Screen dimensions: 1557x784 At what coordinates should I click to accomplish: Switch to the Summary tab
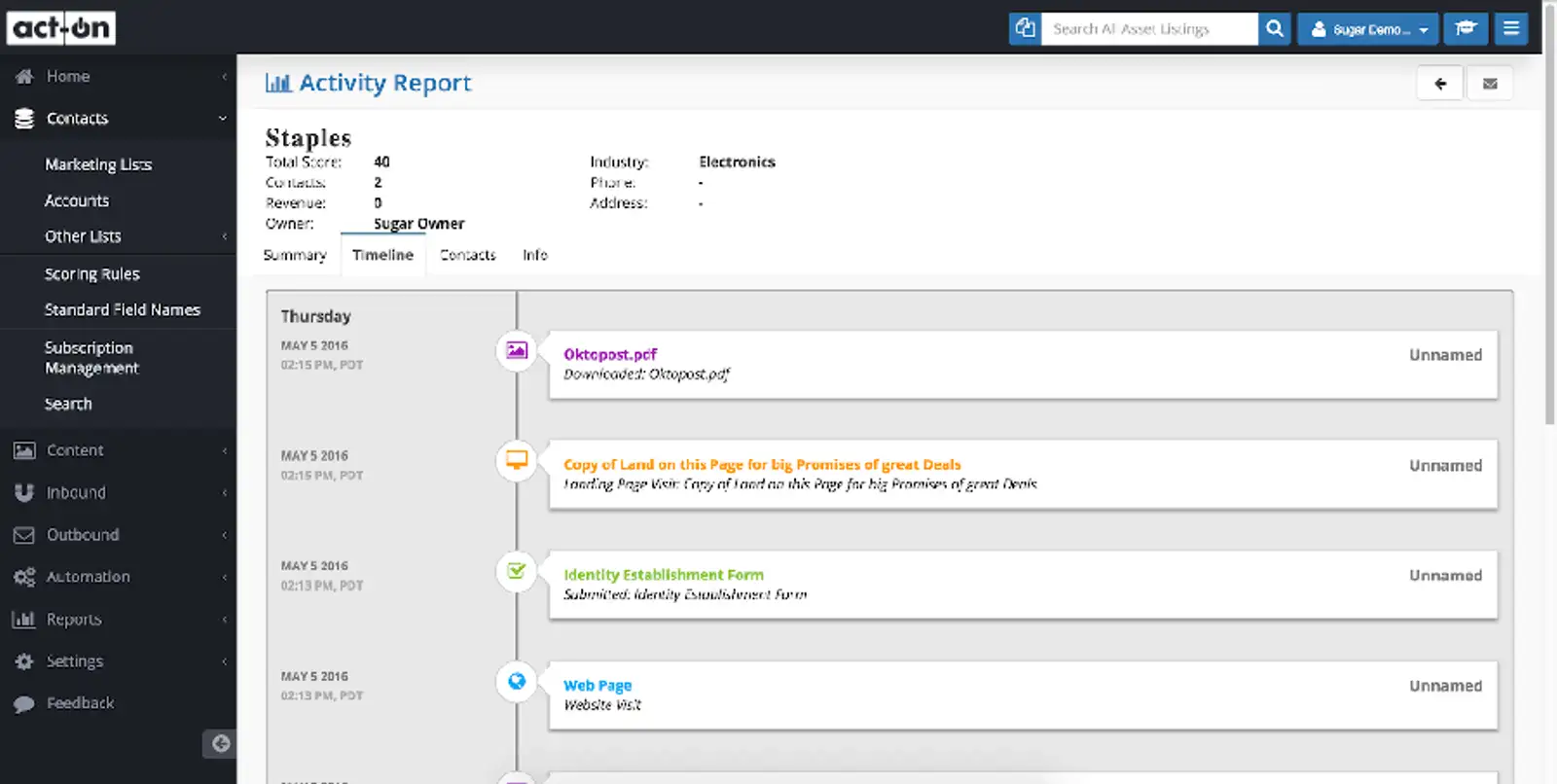tap(295, 255)
